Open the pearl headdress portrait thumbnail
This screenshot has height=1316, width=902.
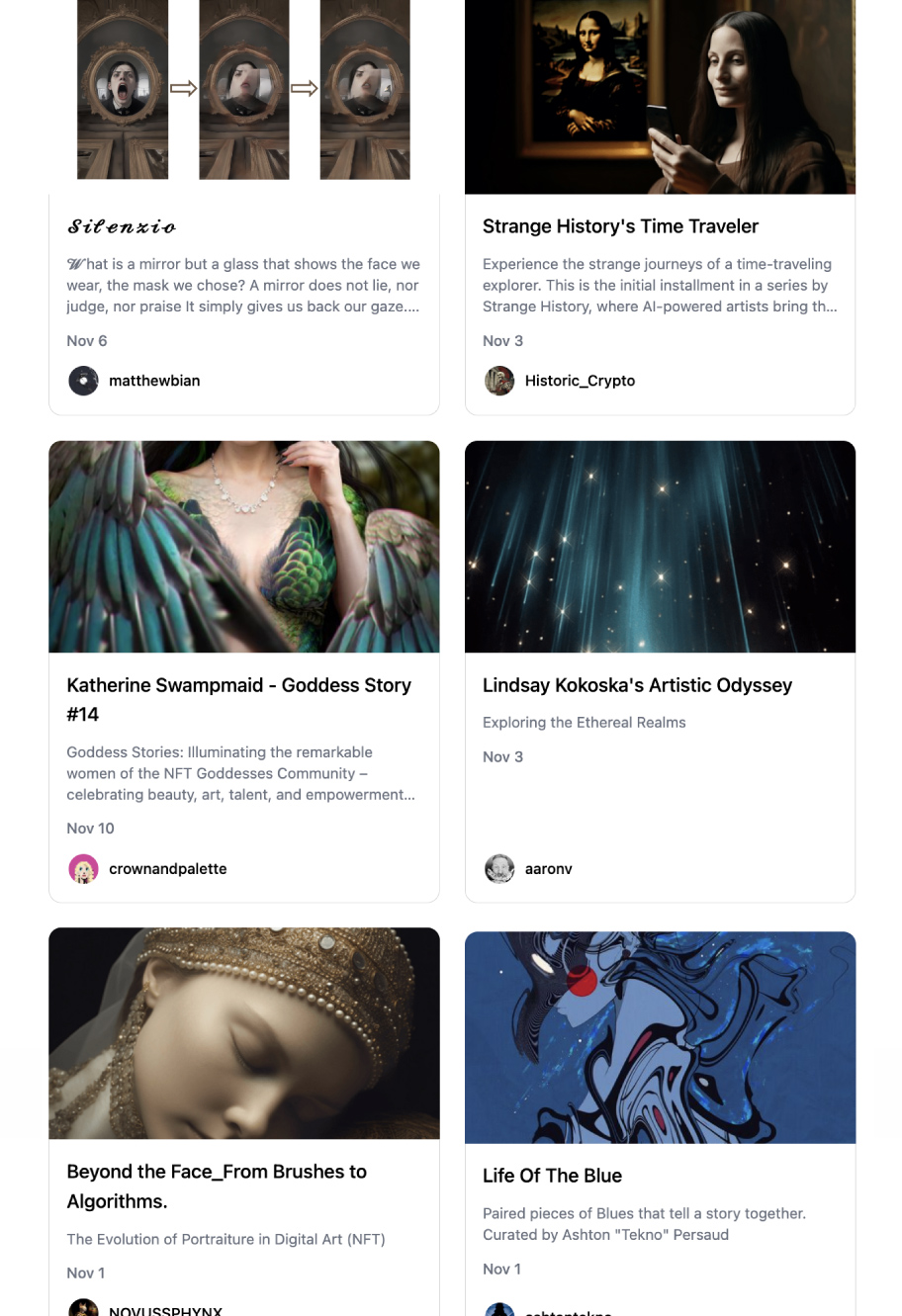coord(243,1033)
